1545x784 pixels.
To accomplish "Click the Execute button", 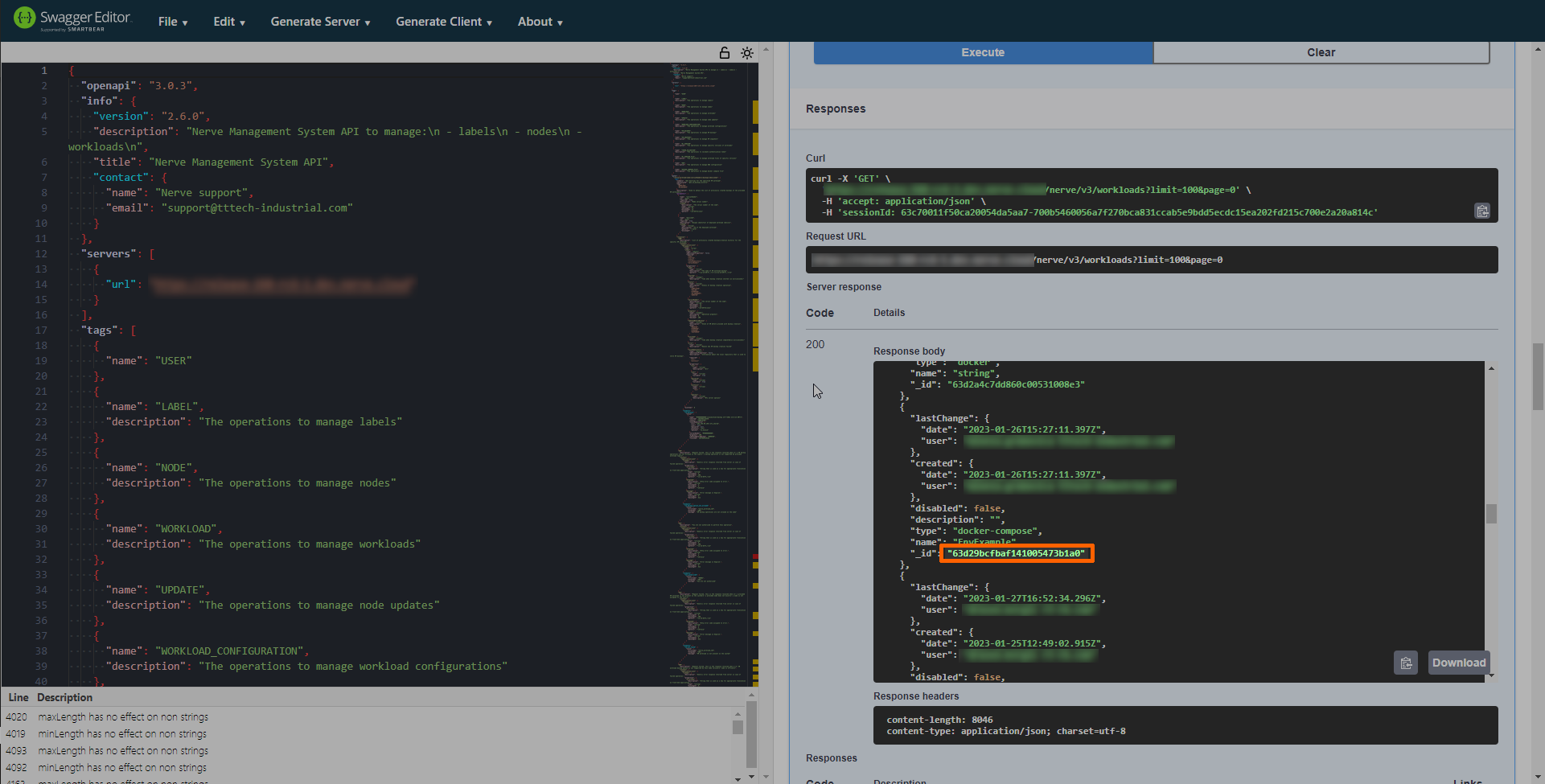I will [982, 51].
